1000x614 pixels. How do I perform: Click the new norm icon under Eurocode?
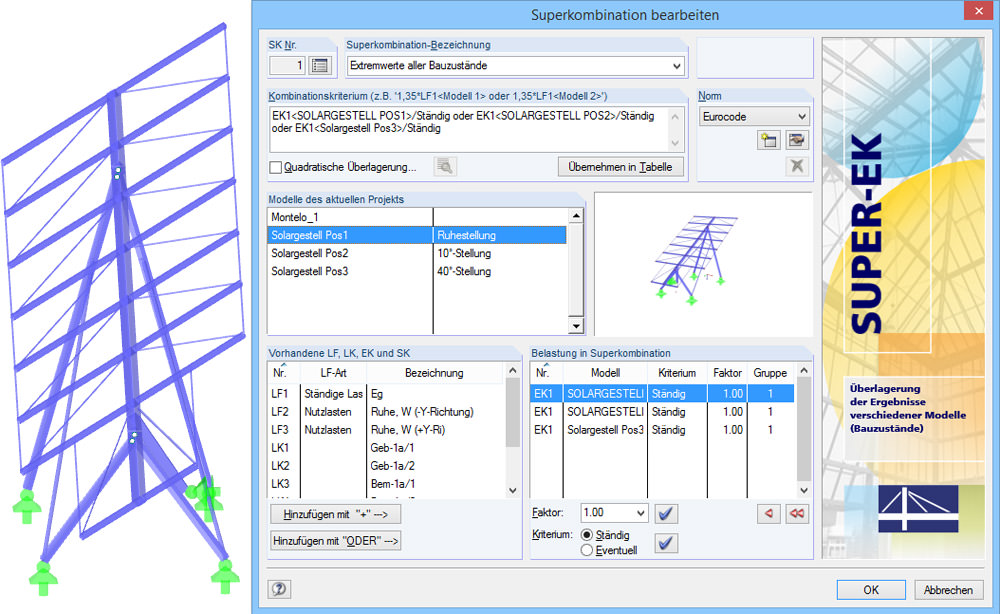(x=768, y=140)
